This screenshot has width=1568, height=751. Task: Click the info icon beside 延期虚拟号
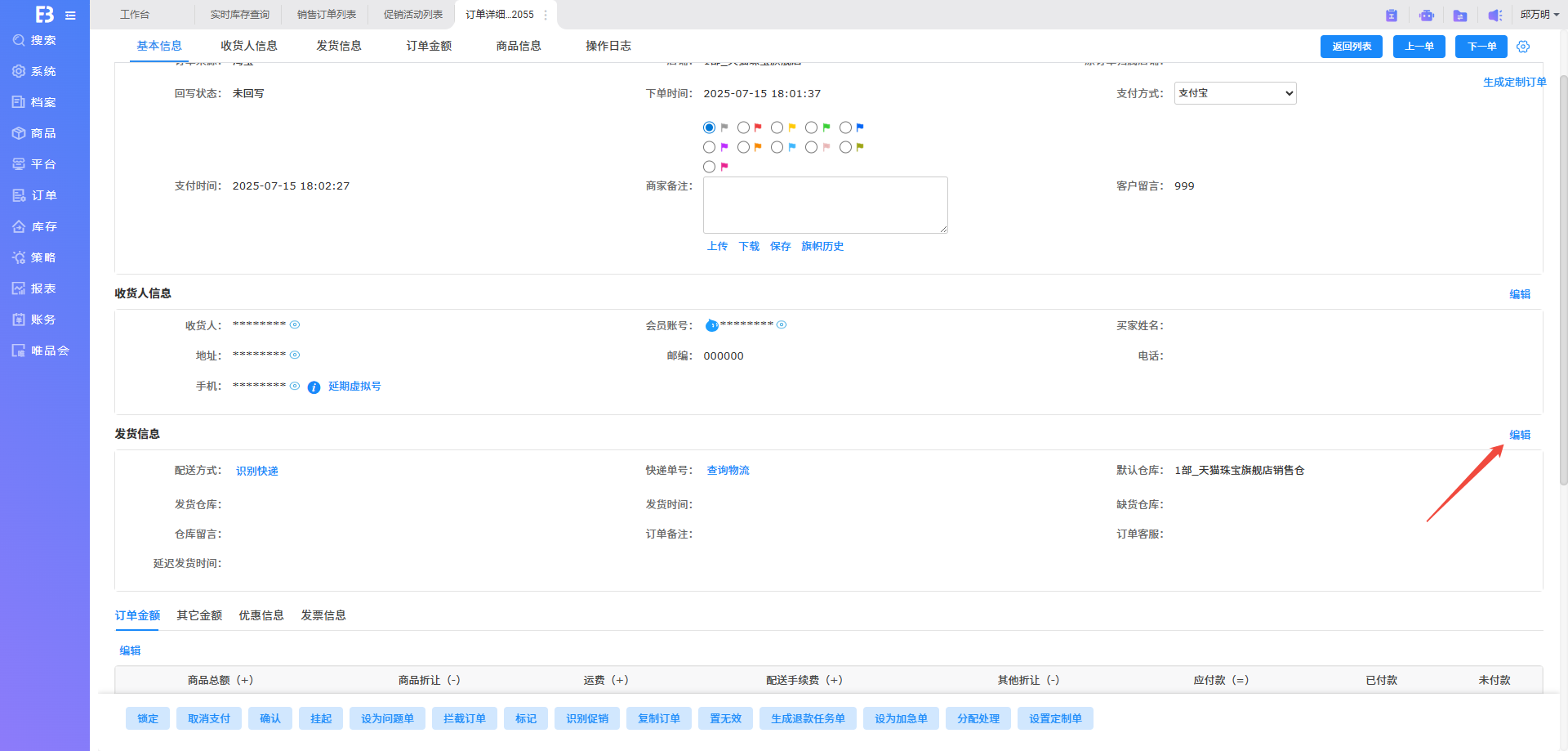coord(314,387)
